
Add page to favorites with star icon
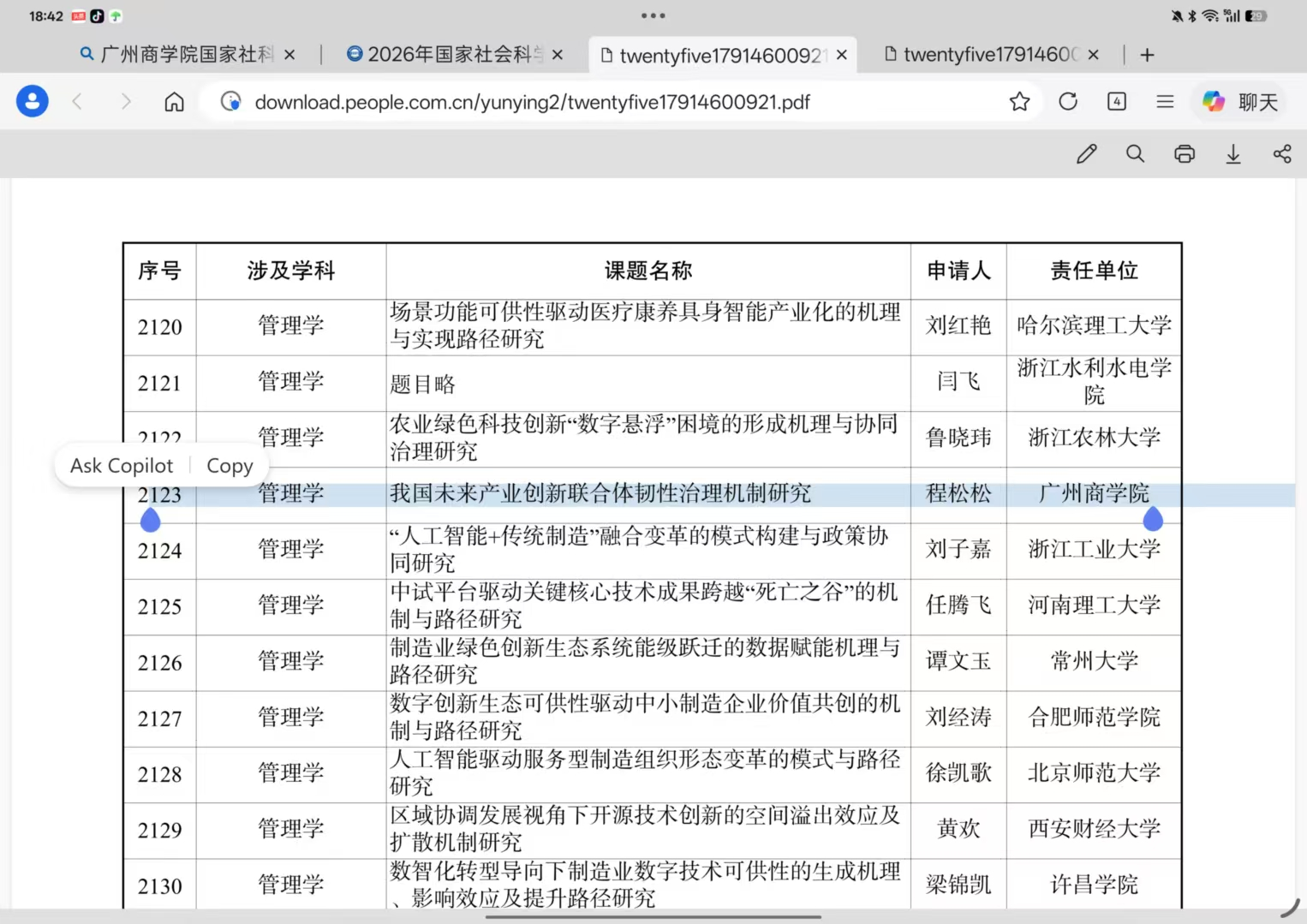point(1019,102)
